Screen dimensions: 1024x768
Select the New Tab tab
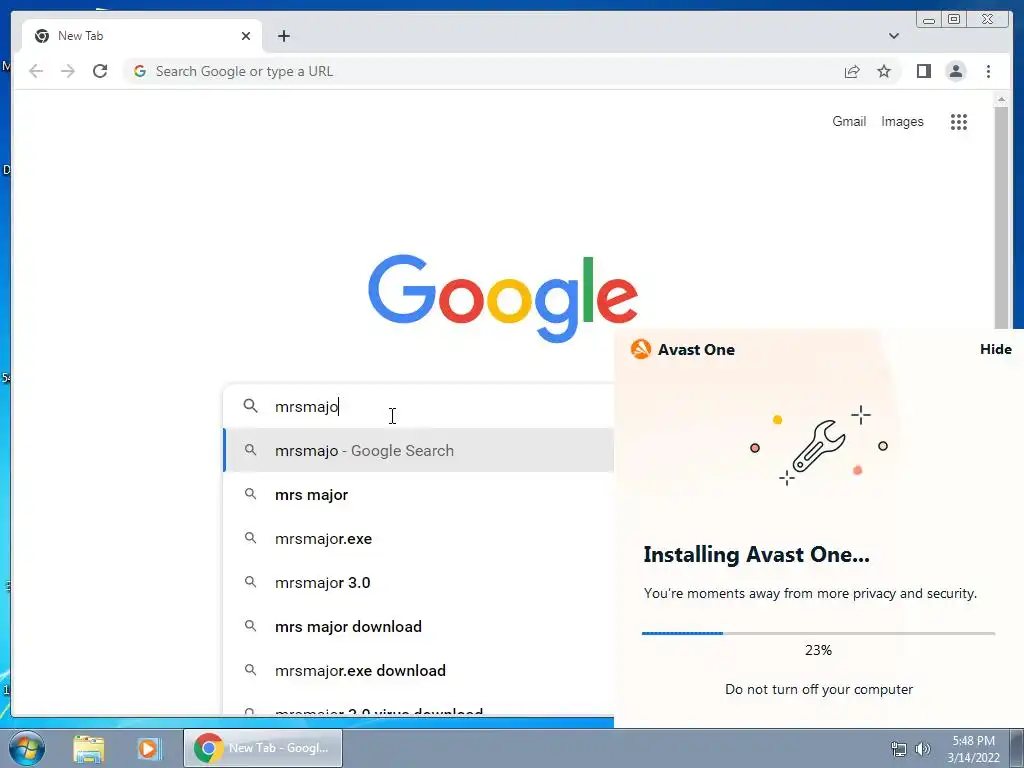142,36
